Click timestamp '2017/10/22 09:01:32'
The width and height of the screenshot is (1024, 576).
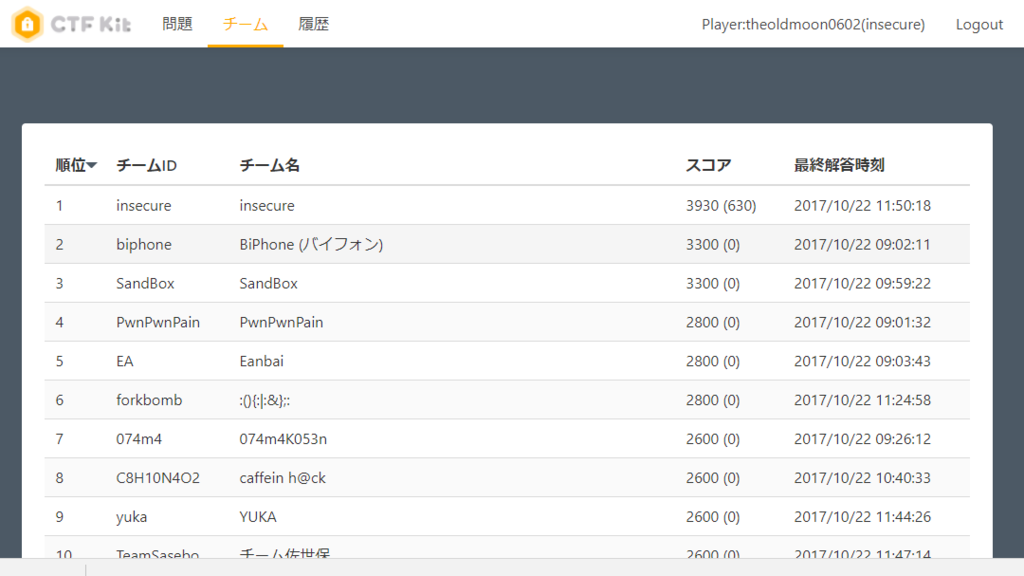(x=862, y=322)
